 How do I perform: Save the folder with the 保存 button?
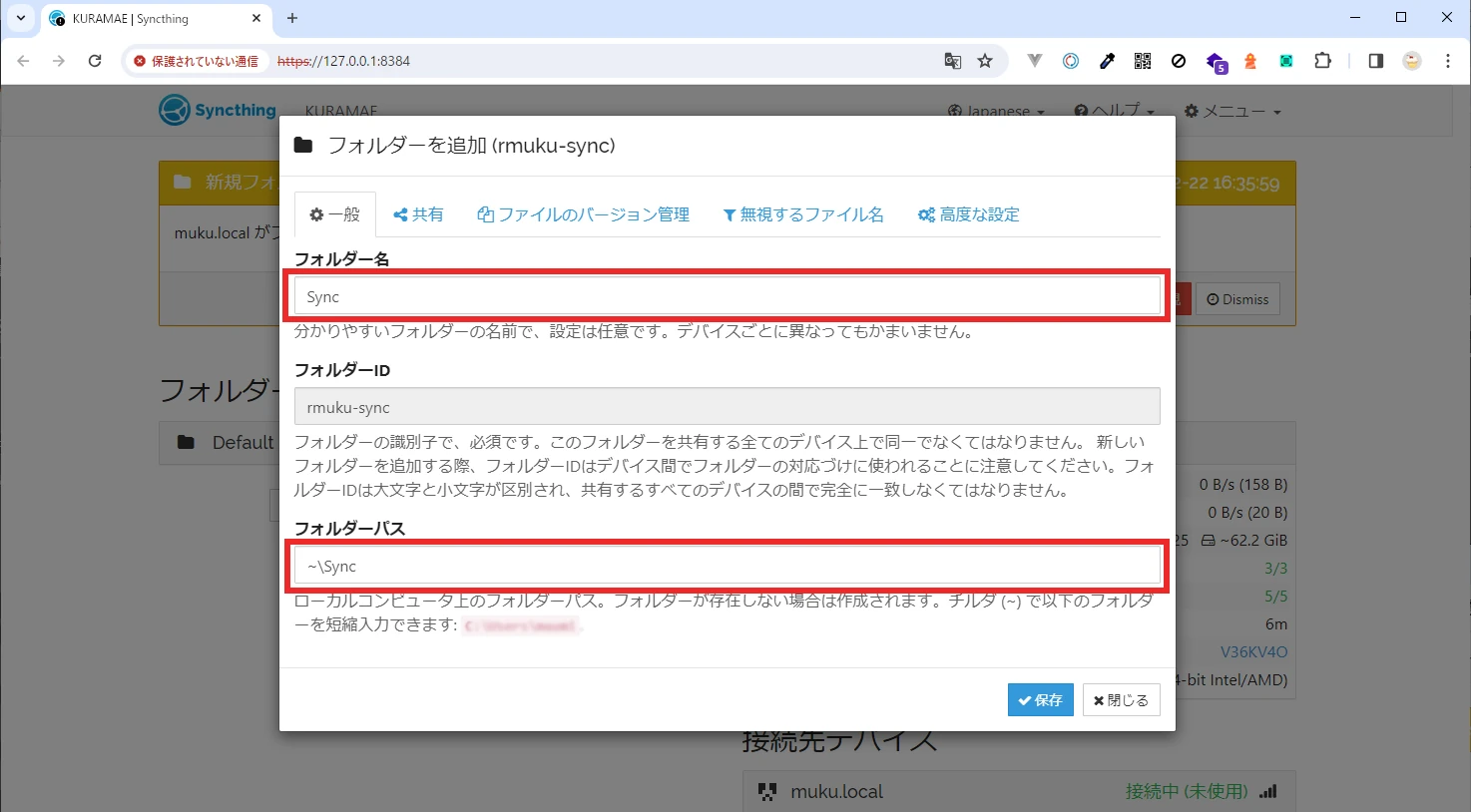point(1040,700)
